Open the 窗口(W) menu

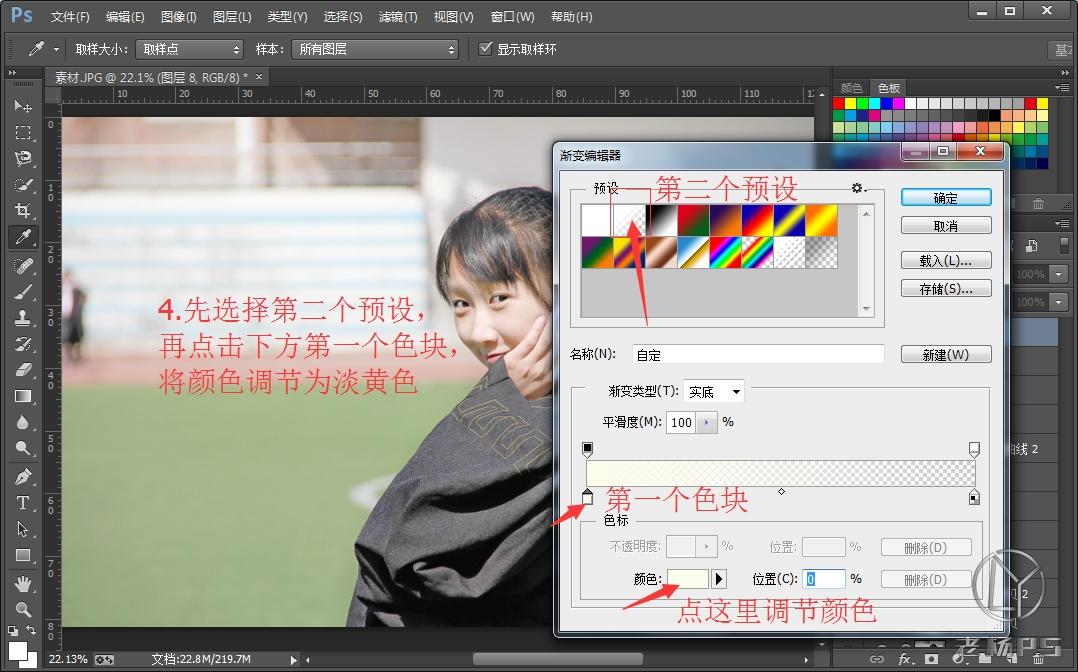click(x=512, y=17)
